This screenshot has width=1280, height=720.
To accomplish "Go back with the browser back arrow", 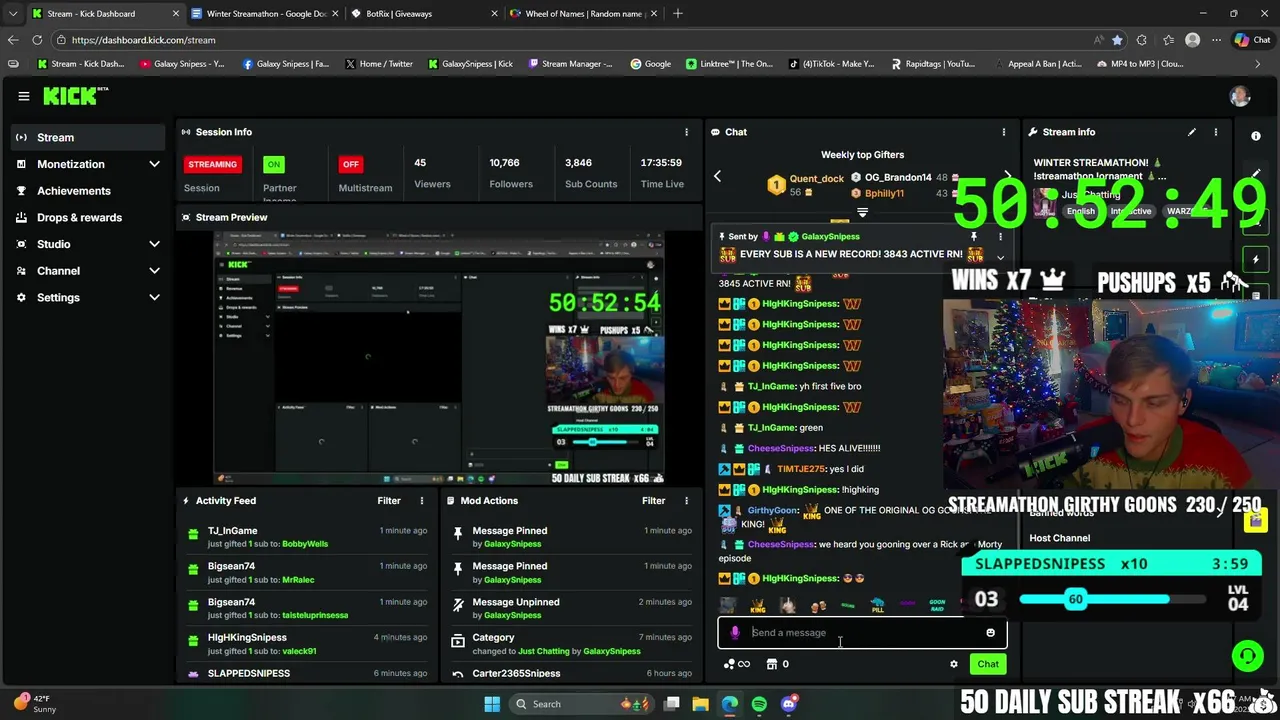I will pos(12,40).
